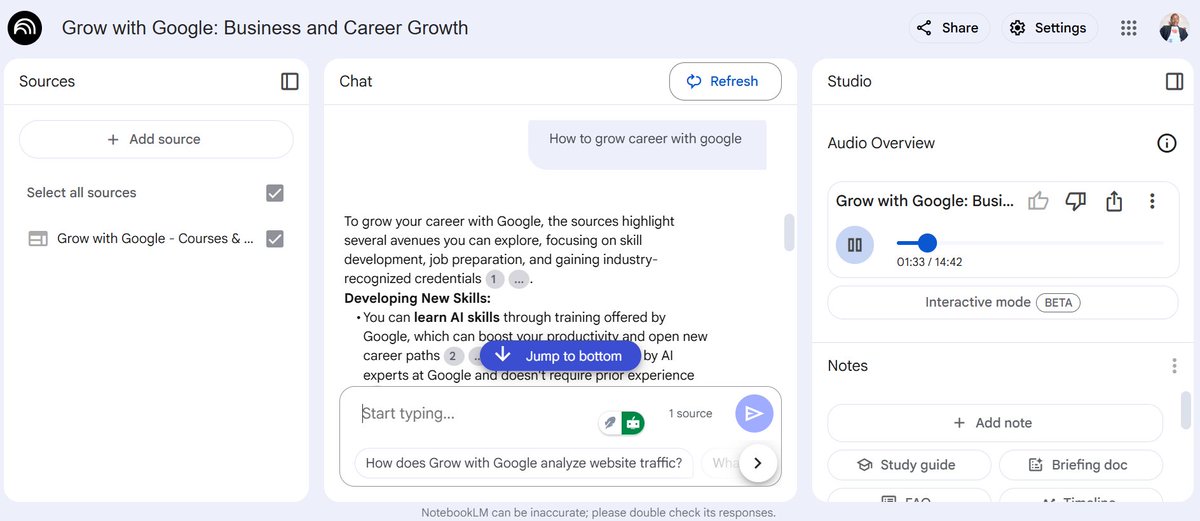The width and height of the screenshot is (1200, 521).
Task: Show Audio Overview info
Action: point(1166,143)
